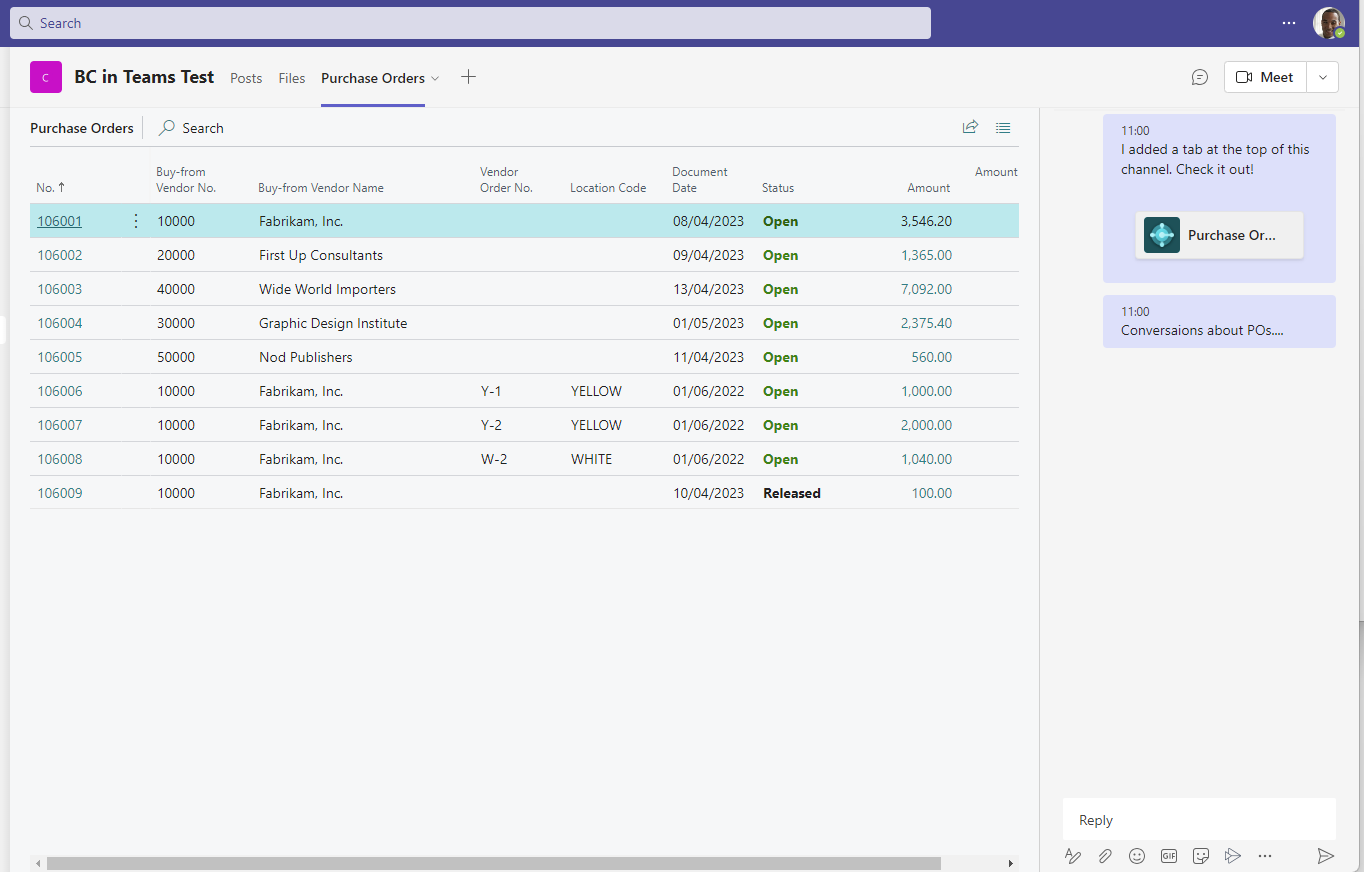
Task: Open the row actions menu for 106001
Action: click(x=136, y=221)
